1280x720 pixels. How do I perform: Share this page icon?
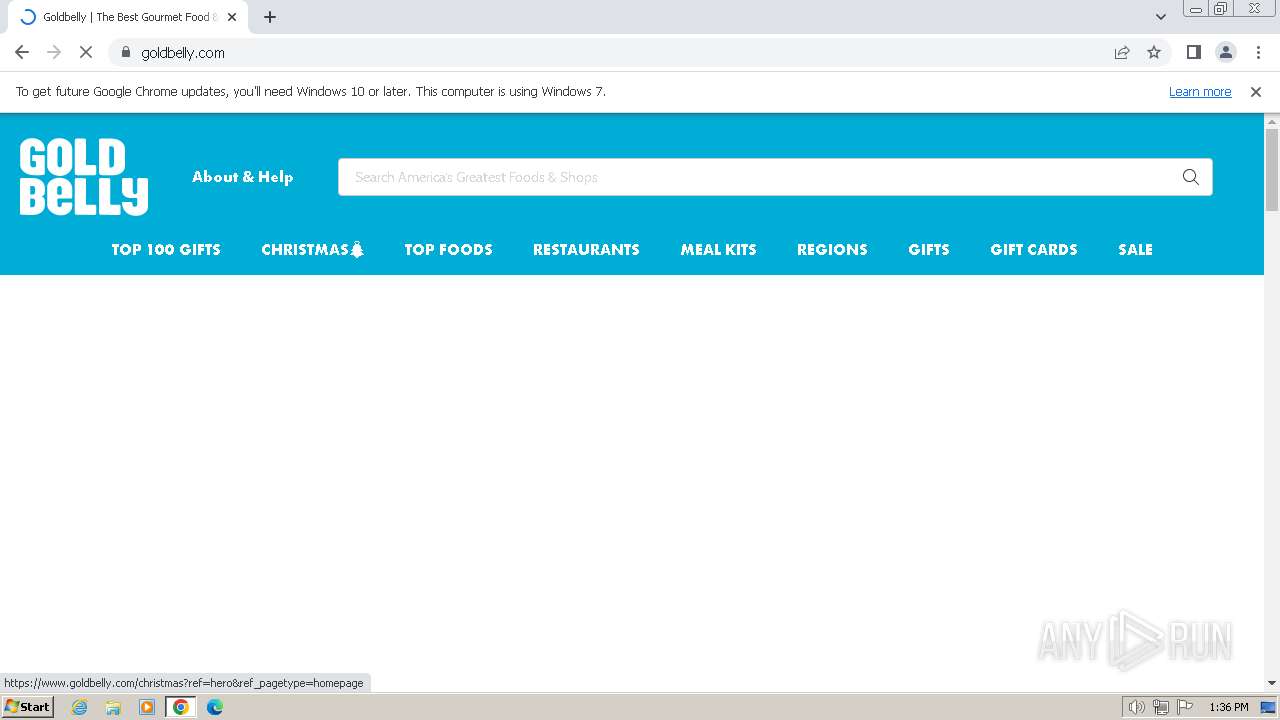tap(1122, 52)
